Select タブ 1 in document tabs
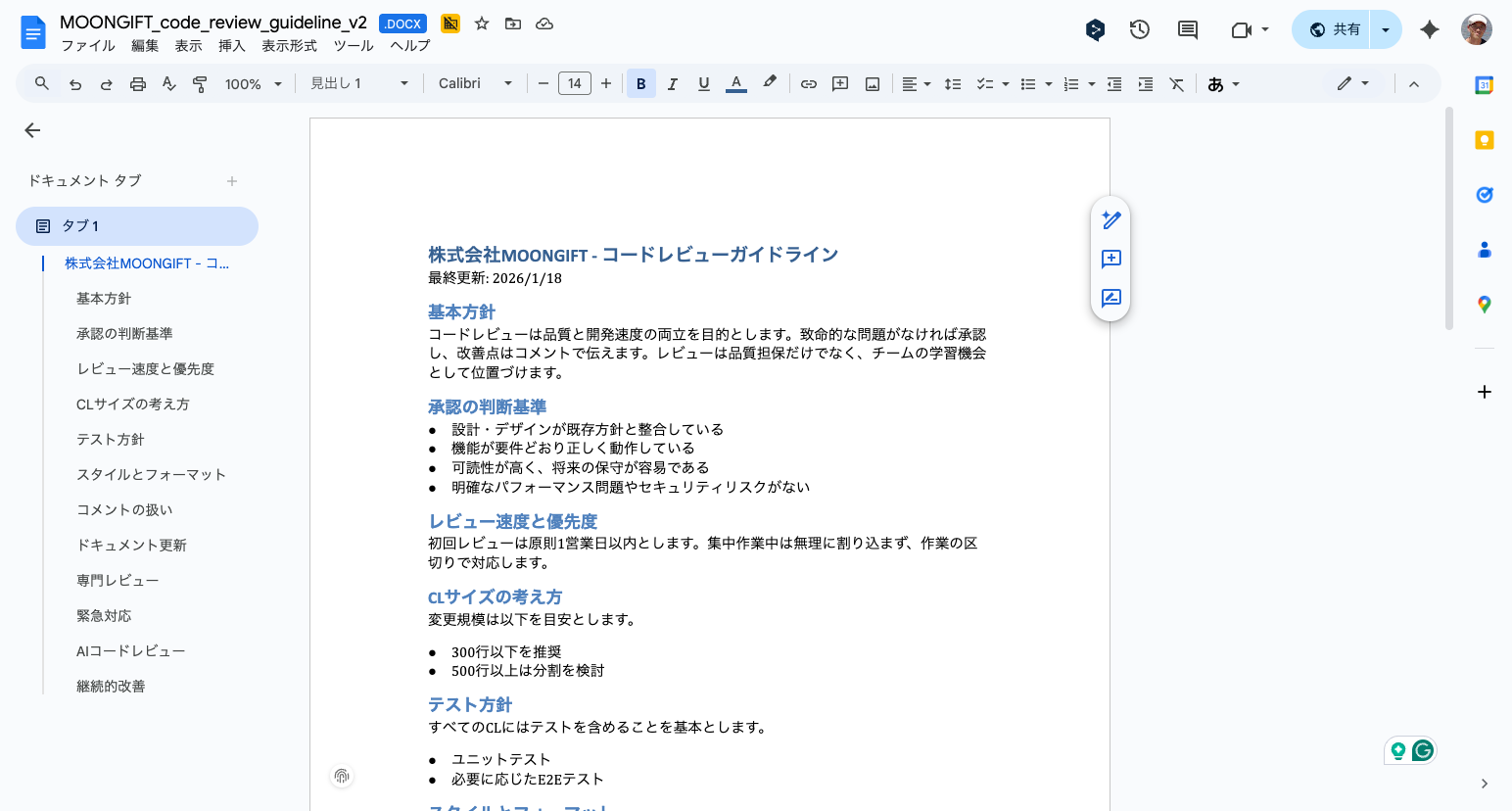This screenshot has width=1512, height=811. pyautogui.click(x=137, y=226)
